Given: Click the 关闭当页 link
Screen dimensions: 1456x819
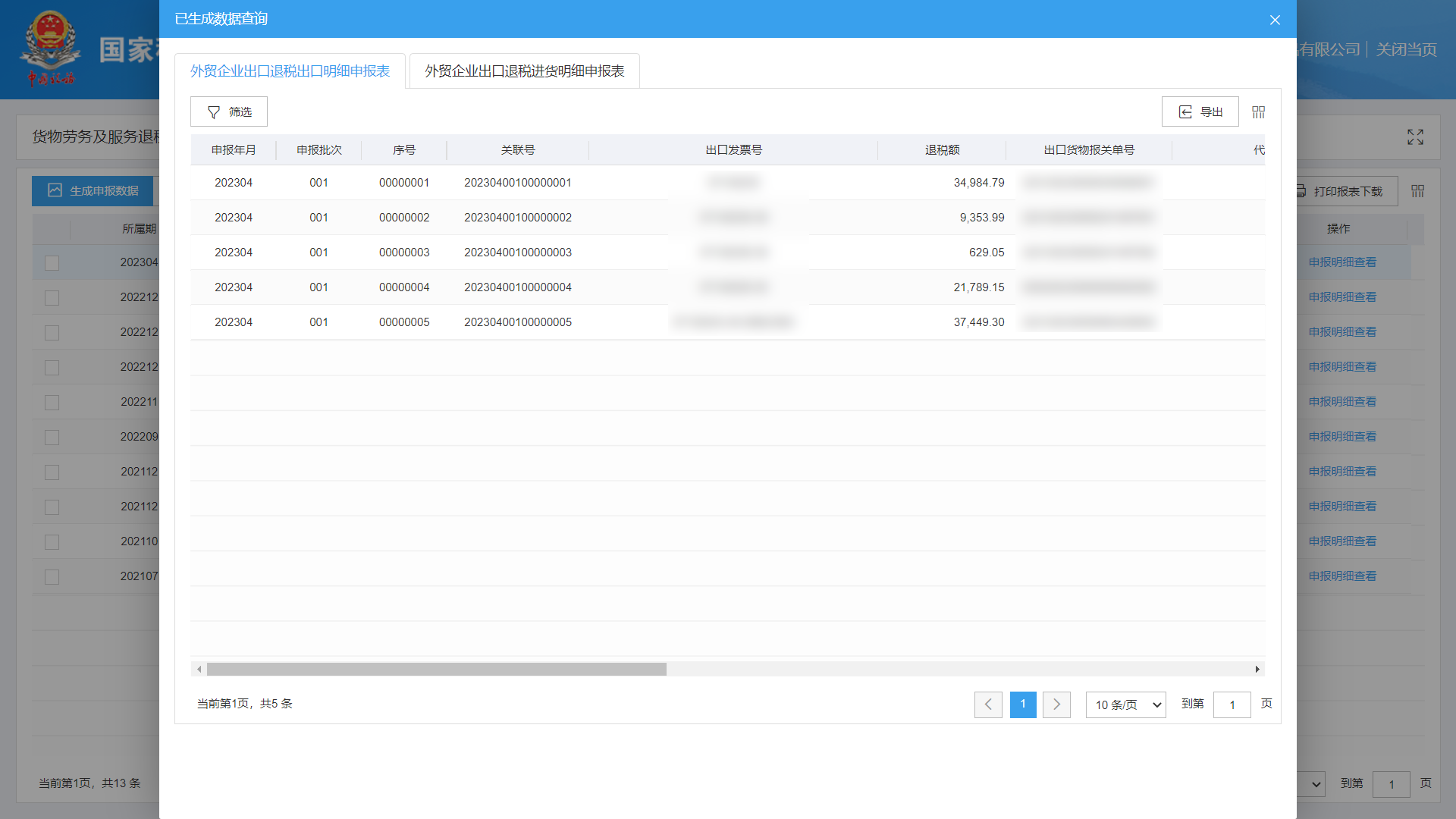Looking at the screenshot, I should click(x=1406, y=50).
